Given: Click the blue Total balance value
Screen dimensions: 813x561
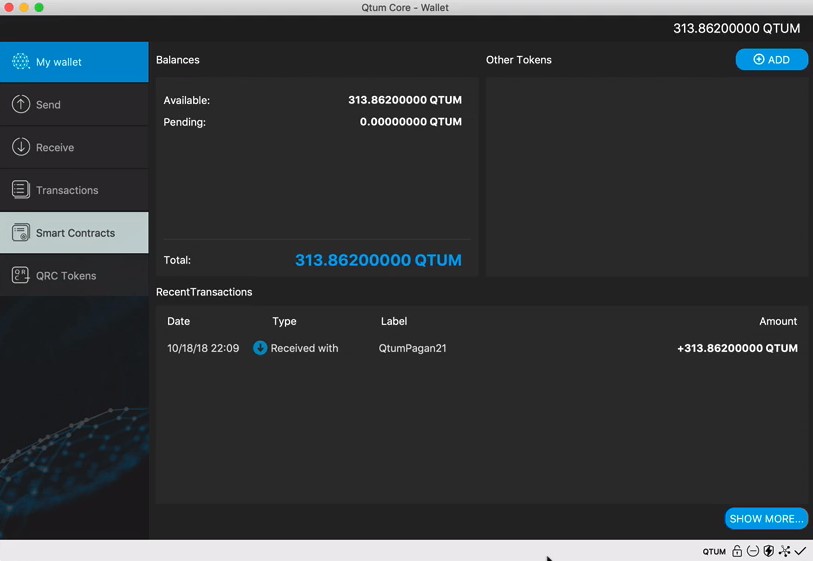Looking at the screenshot, I should pos(378,260).
